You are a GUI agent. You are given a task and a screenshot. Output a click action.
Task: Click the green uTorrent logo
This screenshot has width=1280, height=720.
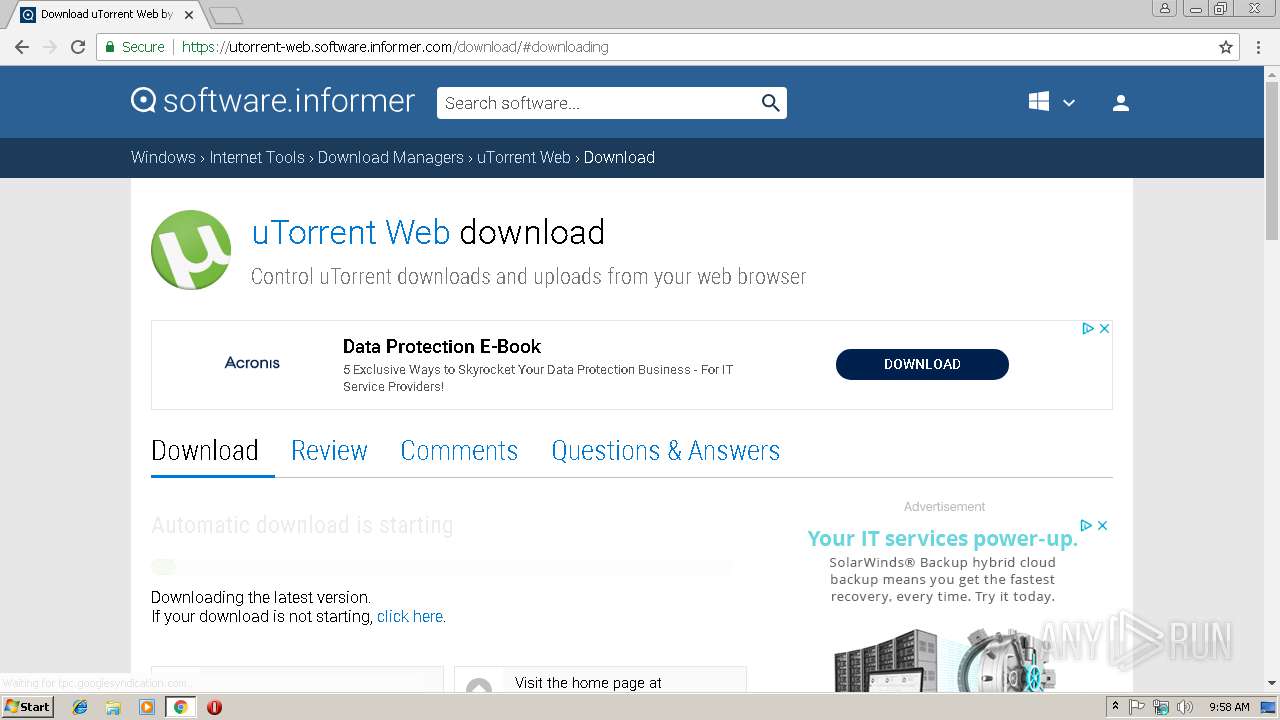[191, 250]
